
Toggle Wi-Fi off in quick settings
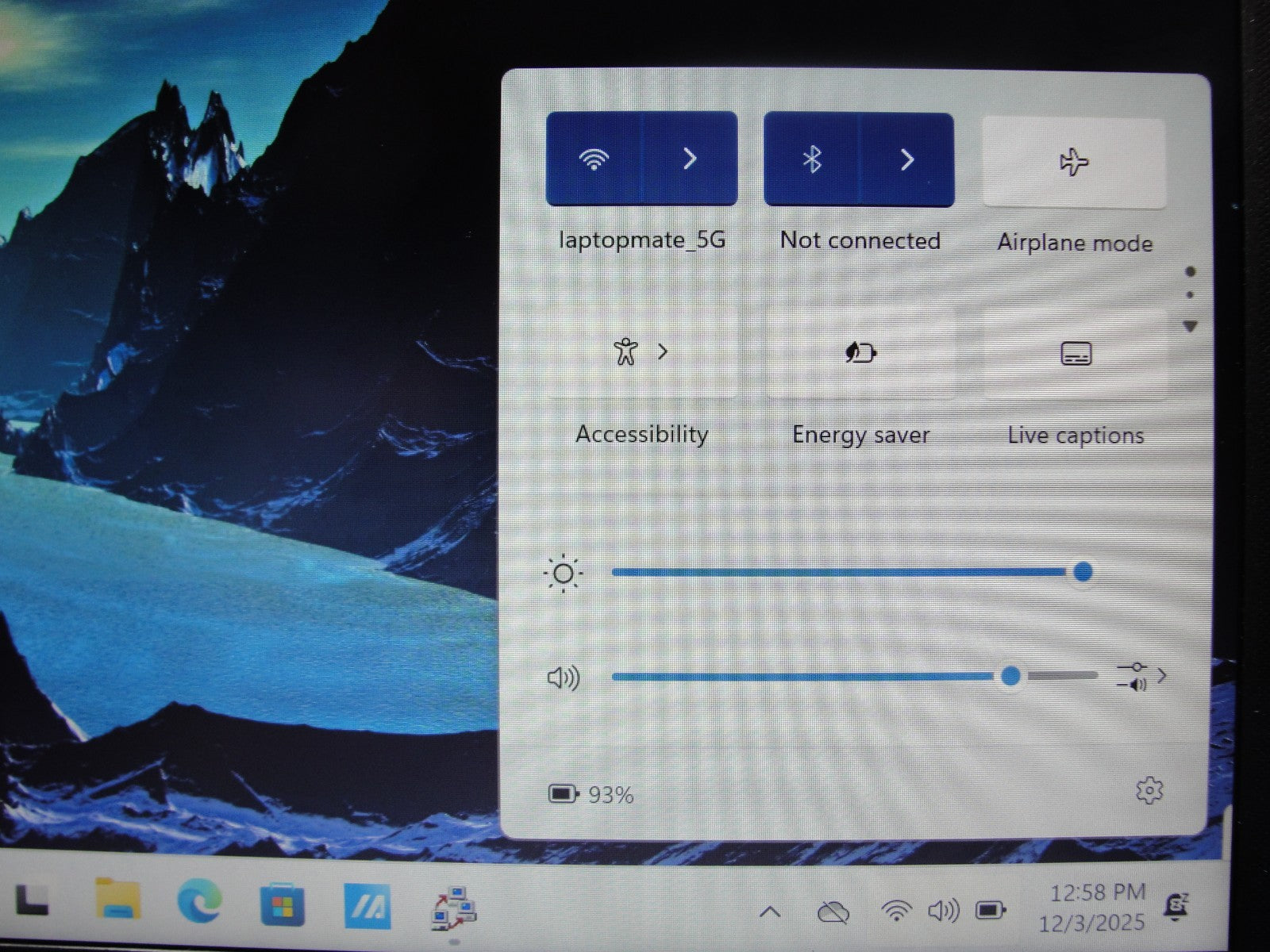pyautogui.click(x=594, y=159)
